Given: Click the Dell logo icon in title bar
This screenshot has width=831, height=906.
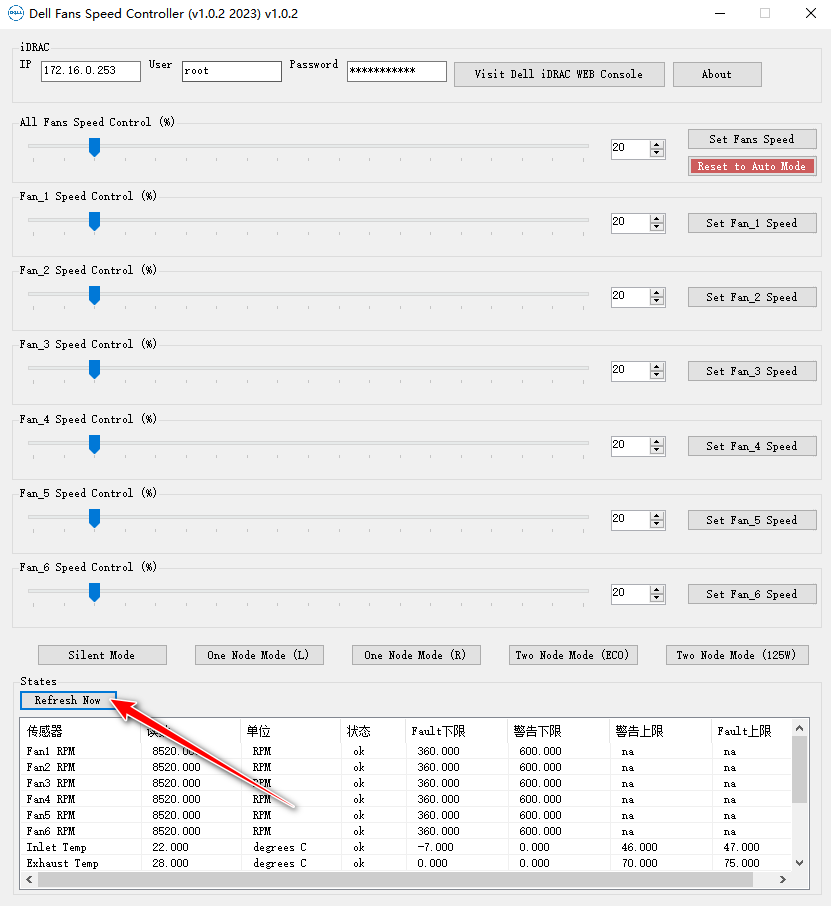Looking at the screenshot, I should [x=15, y=13].
